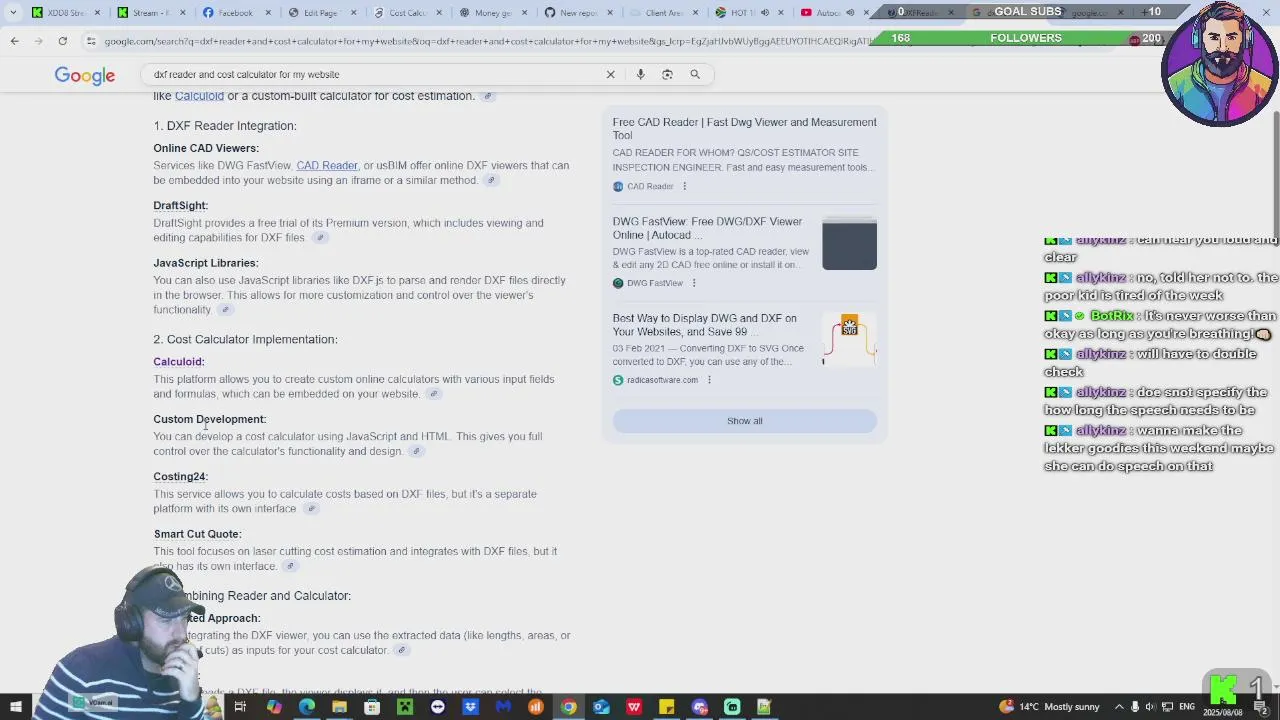Click source link icon after Calculoid paragraph

click(x=433, y=394)
